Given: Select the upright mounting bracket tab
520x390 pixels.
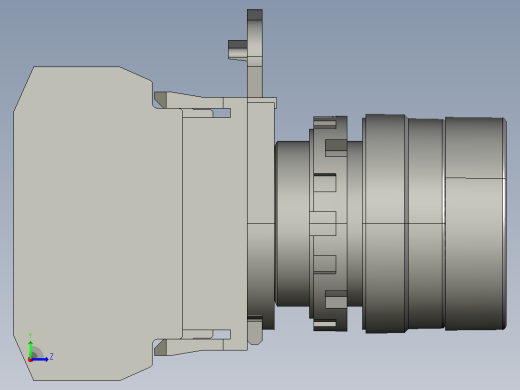Looking at the screenshot, I should 255,53.
